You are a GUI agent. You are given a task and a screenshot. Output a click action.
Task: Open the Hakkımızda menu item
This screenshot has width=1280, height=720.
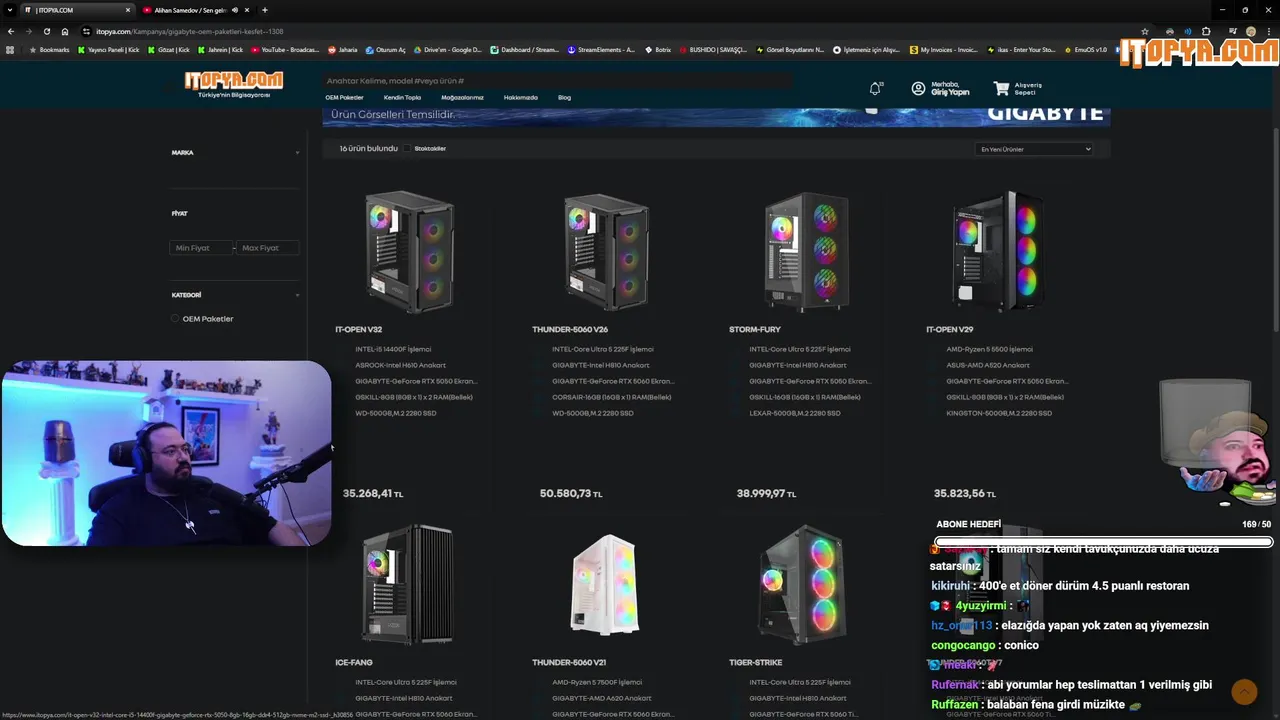[x=520, y=98]
